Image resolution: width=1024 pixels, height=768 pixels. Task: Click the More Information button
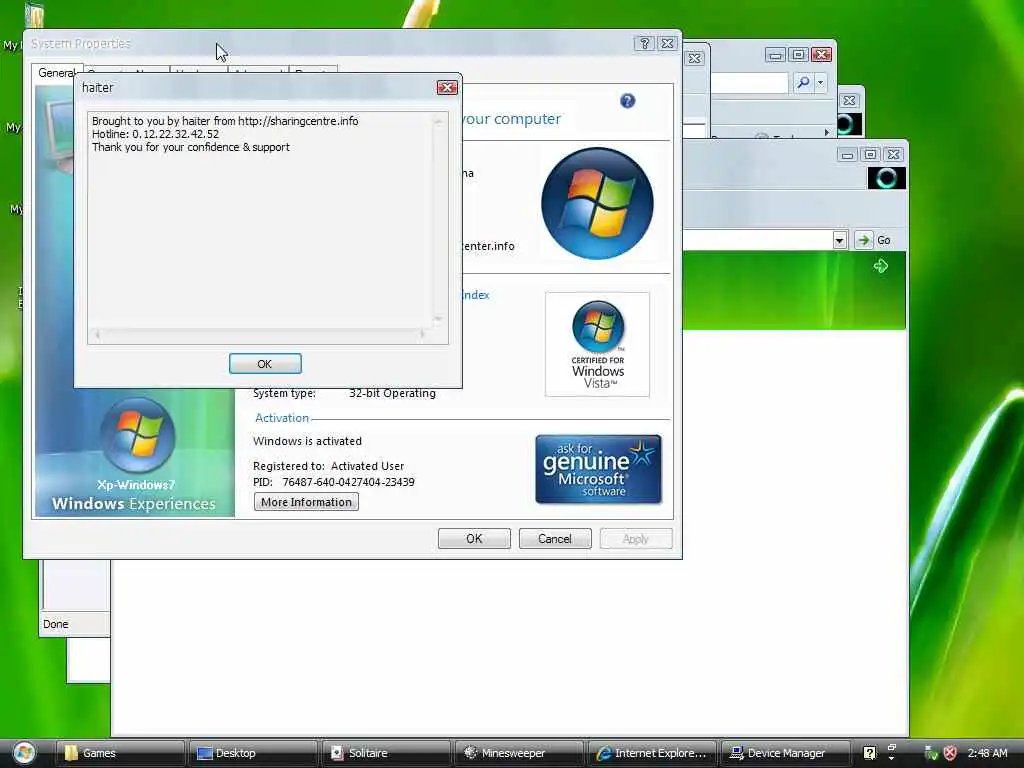click(x=306, y=502)
